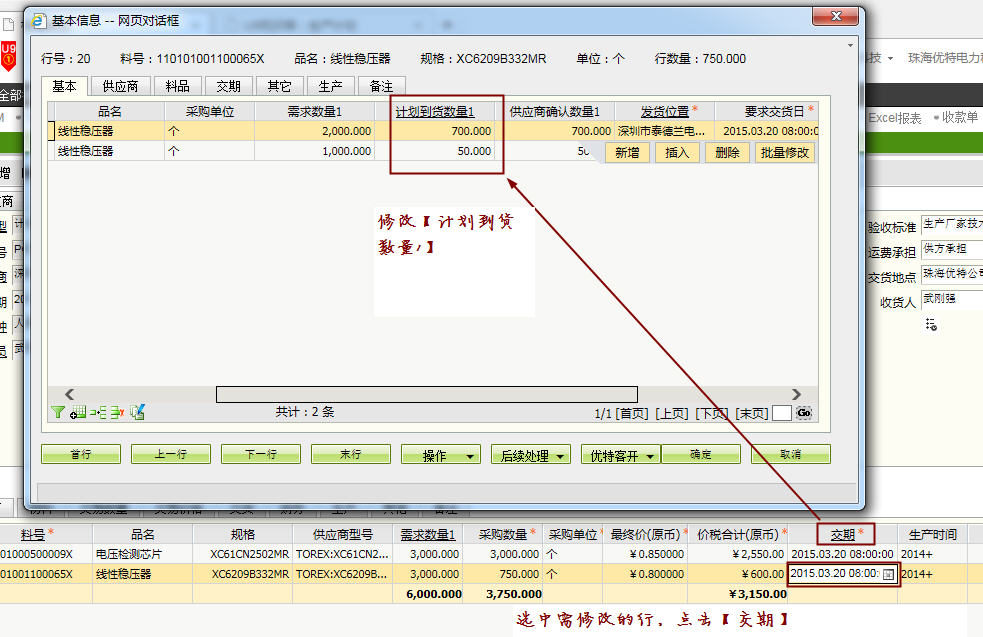The width and height of the screenshot is (983, 637).
Task: Open the 后续处理 dropdown menu
Action: [530, 455]
